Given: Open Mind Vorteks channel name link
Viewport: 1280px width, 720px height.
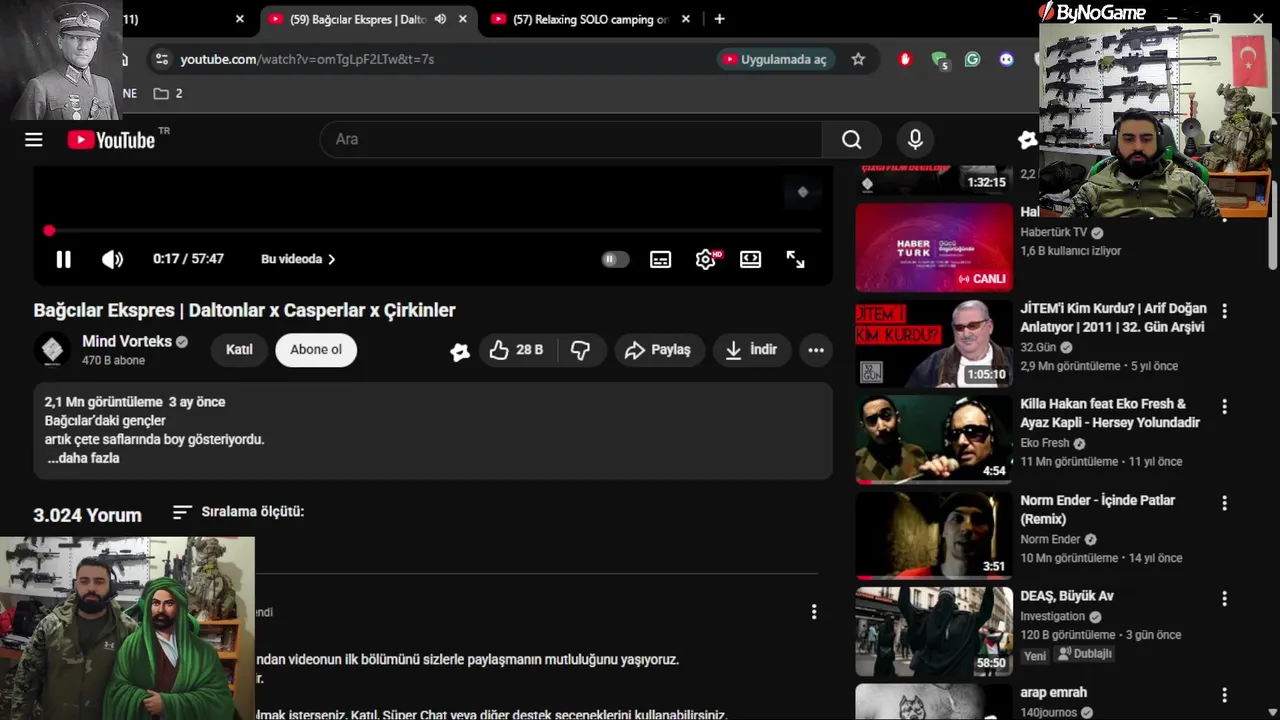Looking at the screenshot, I should click(127, 342).
